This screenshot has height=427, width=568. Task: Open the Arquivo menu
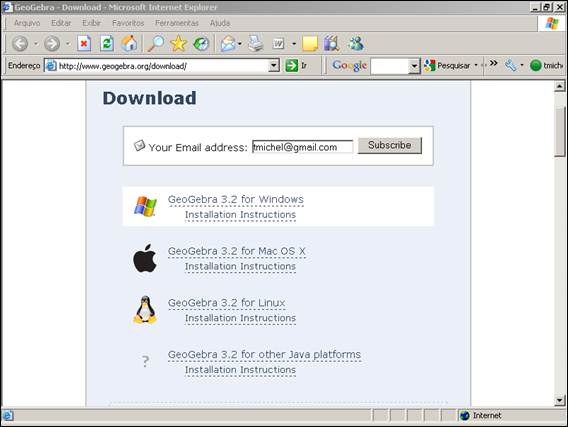tap(27, 23)
